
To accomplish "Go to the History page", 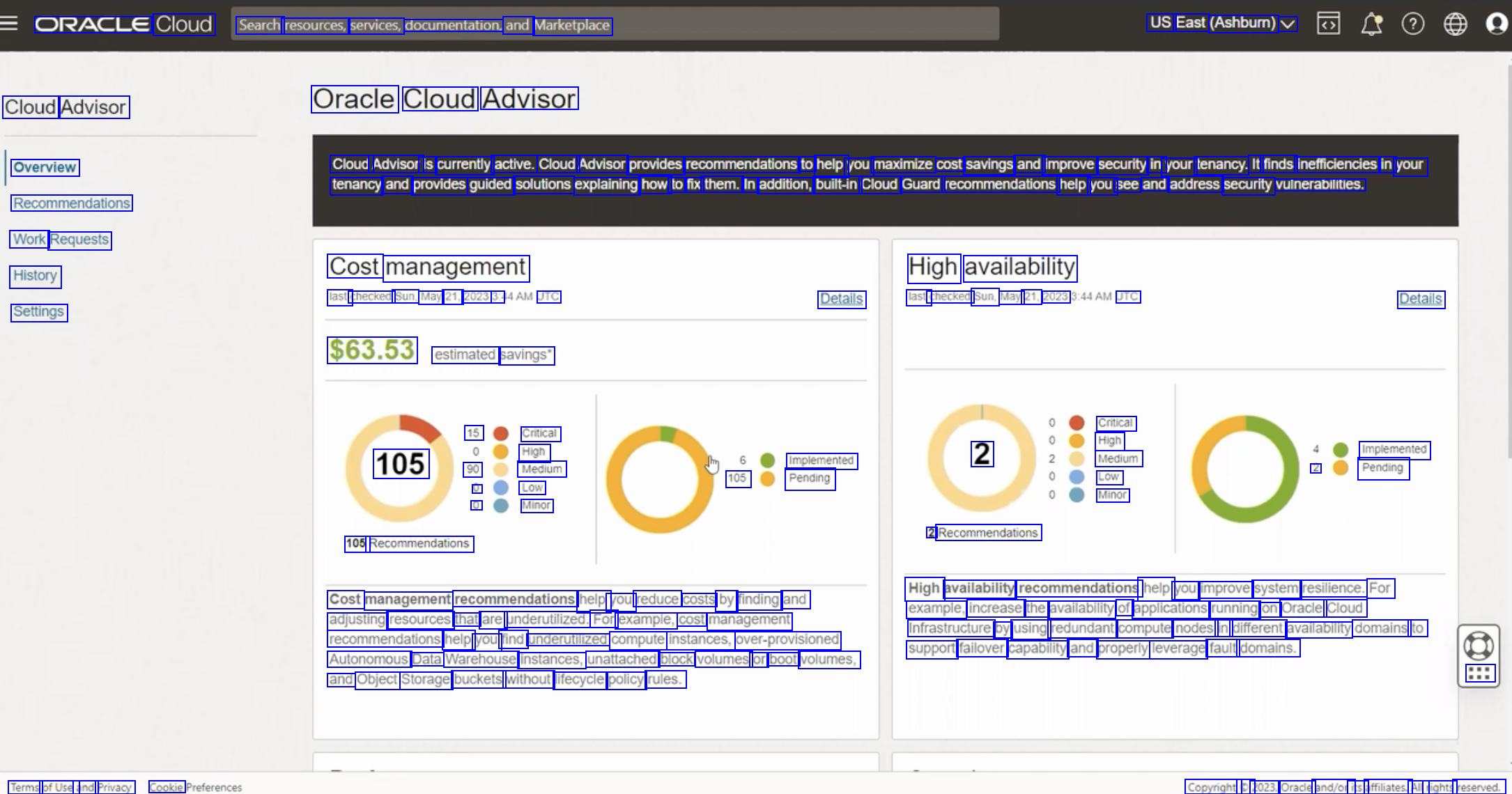I will (x=36, y=276).
